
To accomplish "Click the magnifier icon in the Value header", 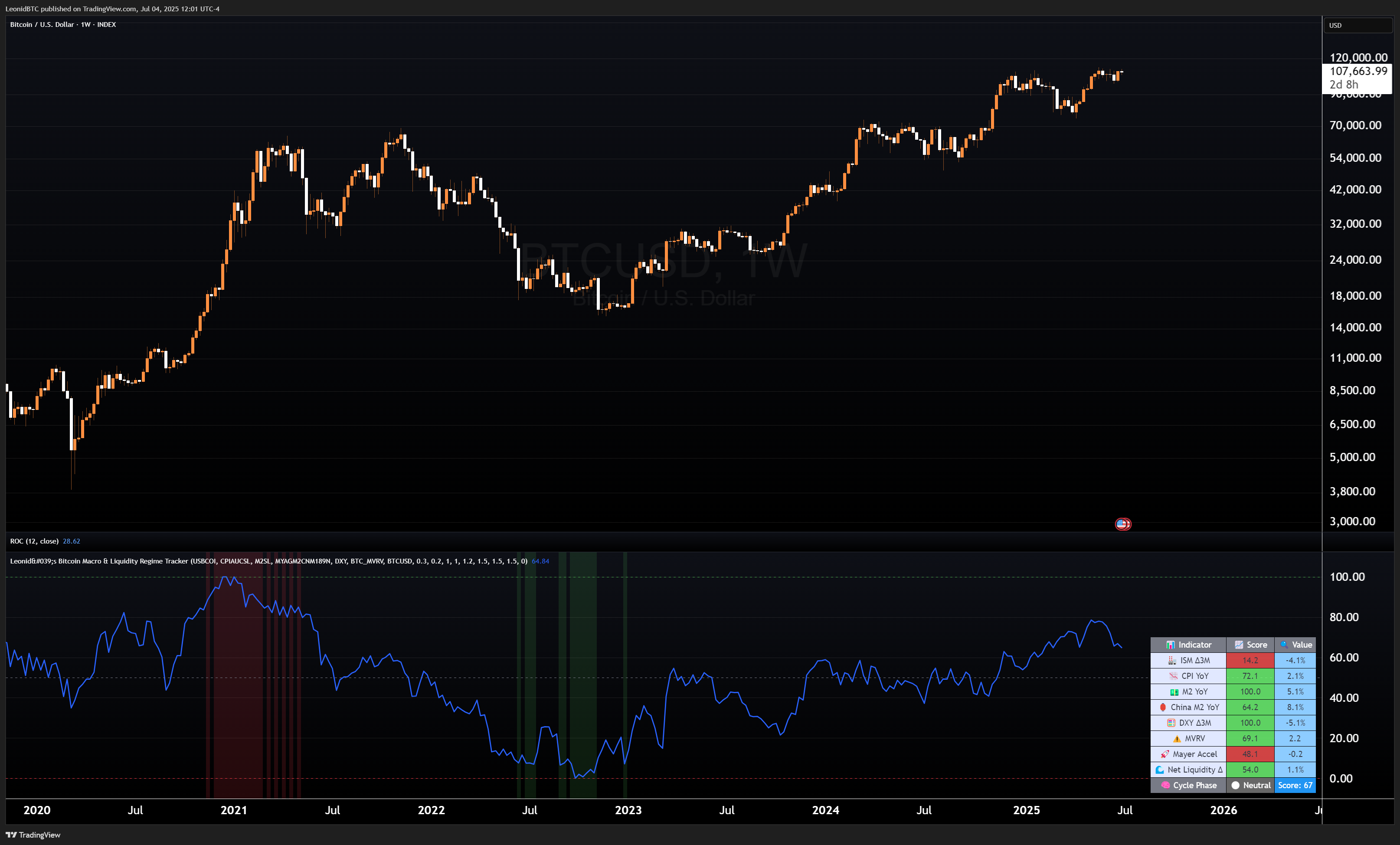I will pyautogui.click(x=1283, y=645).
